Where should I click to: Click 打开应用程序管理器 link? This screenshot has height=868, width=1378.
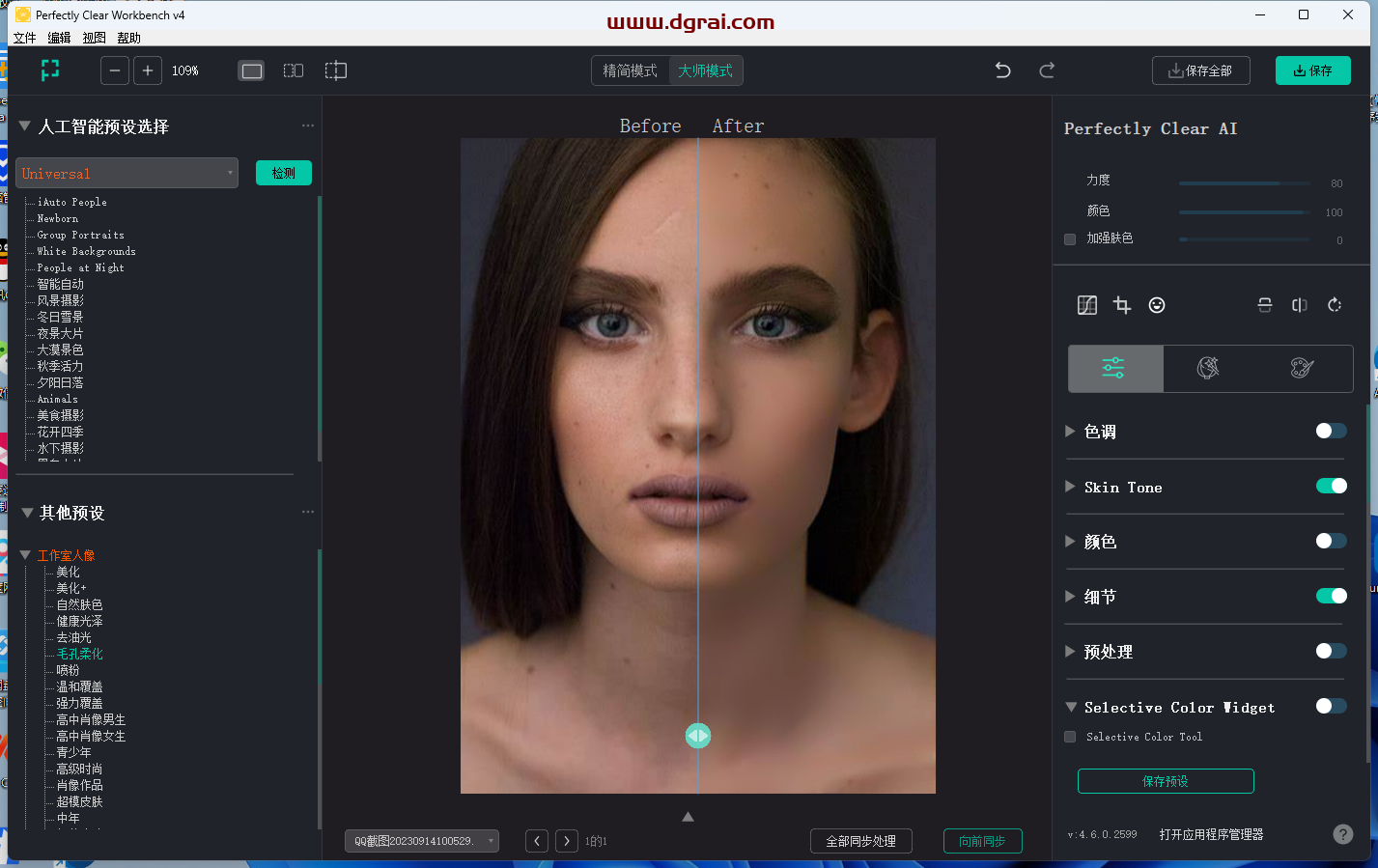click(1212, 834)
